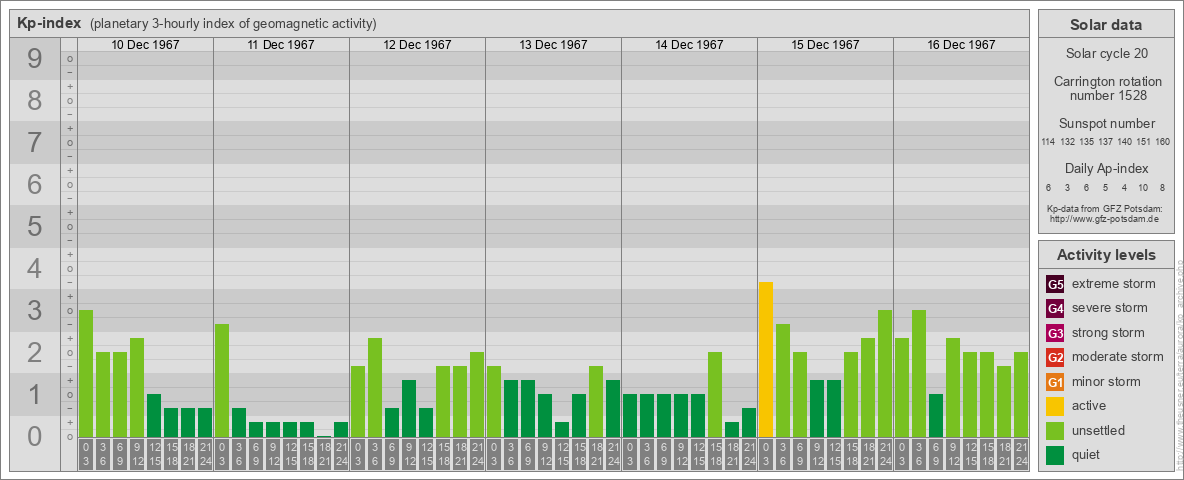Screen dimensions: 1184x480
Task: Click the 18-21 hour bar on 13 Dec
Action: pos(596,402)
